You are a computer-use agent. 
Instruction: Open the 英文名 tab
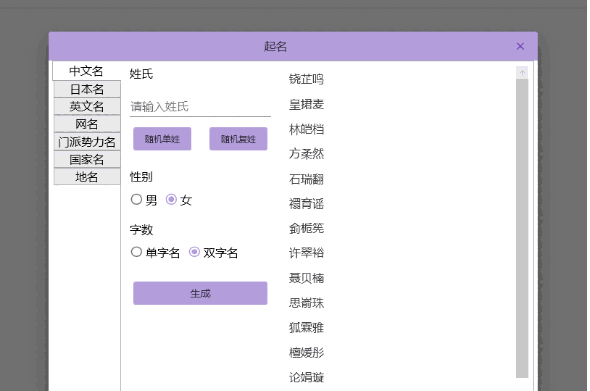click(87, 106)
